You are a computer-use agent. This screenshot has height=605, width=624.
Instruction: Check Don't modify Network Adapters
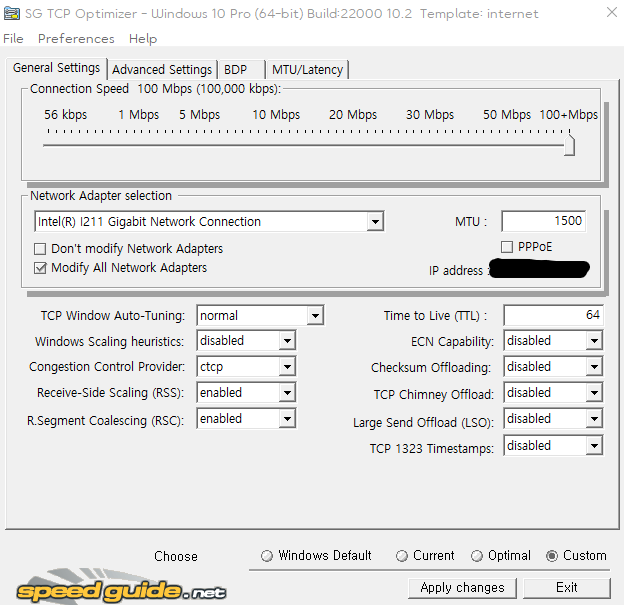tap(40, 249)
